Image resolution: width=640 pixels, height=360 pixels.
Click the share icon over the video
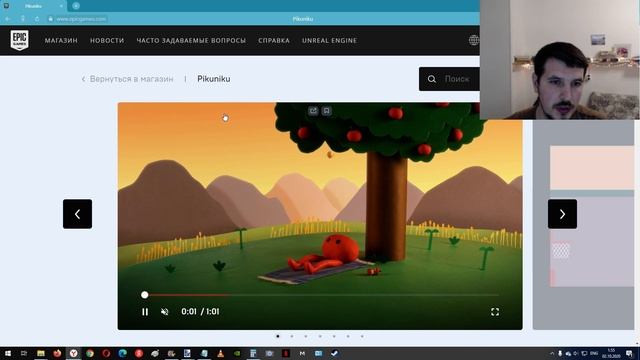coord(313,111)
